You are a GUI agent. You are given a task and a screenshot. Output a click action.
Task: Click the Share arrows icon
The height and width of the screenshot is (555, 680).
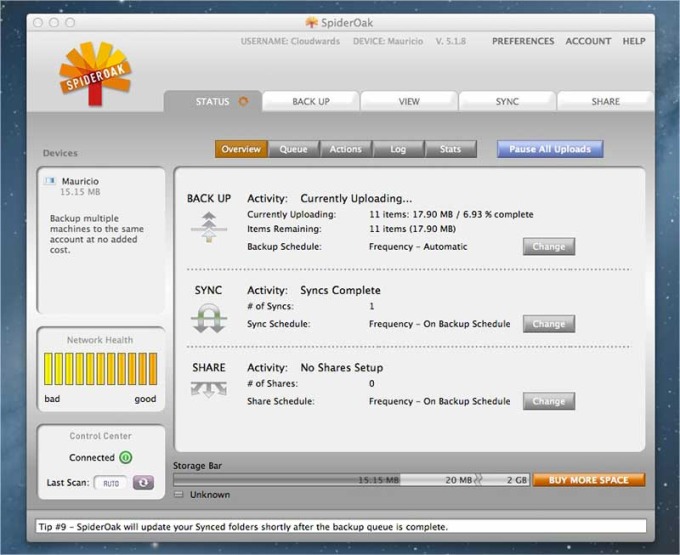(209, 389)
